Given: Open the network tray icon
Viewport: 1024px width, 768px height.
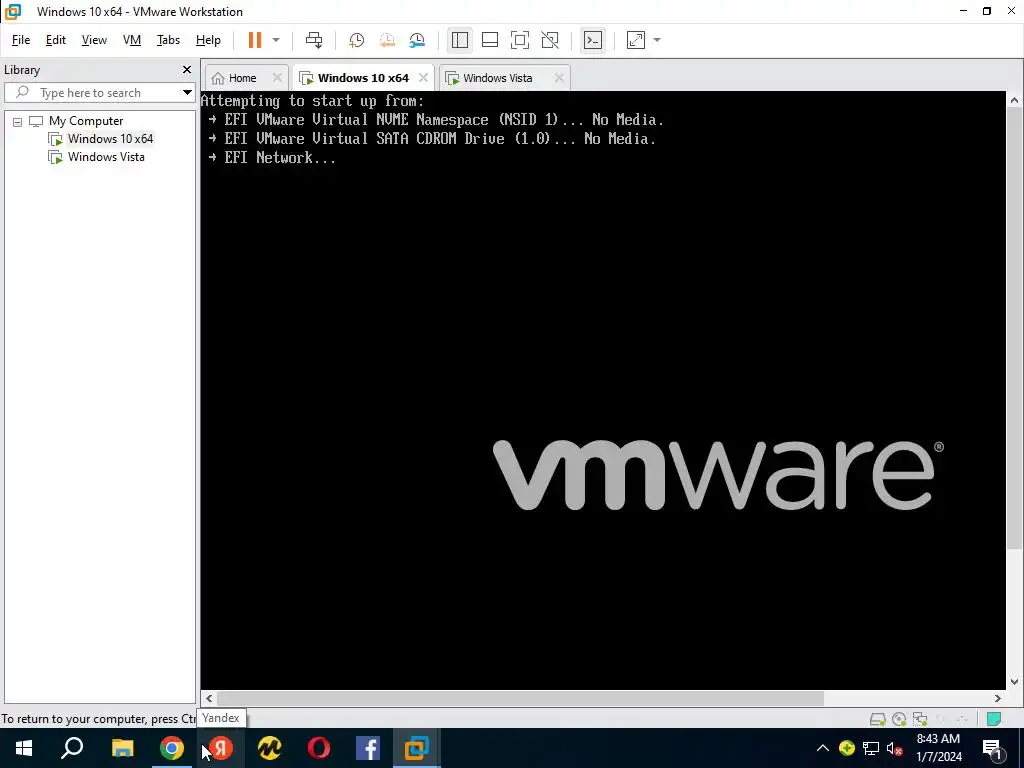Looking at the screenshot, I should coord(871,748).
